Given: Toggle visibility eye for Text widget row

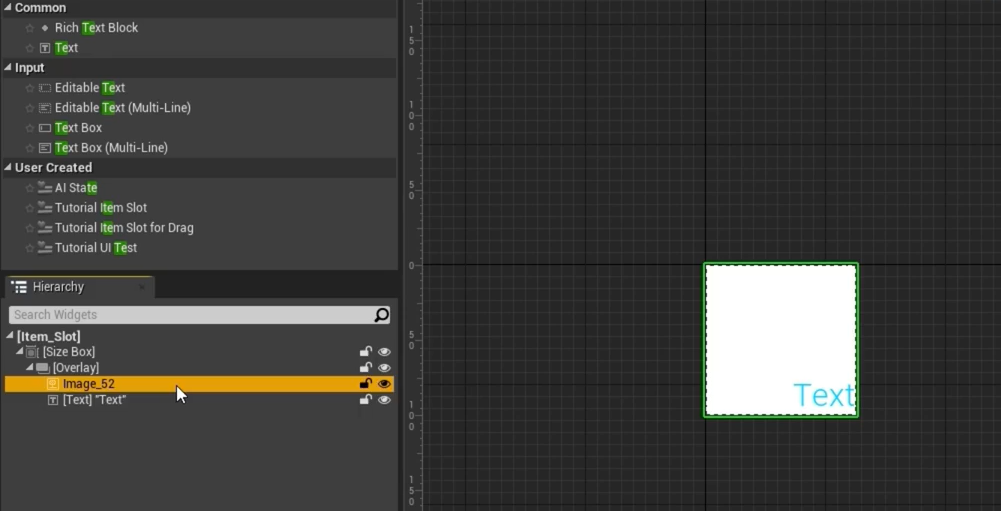Looking at the screenshot, I should click(x=384, y=400).
